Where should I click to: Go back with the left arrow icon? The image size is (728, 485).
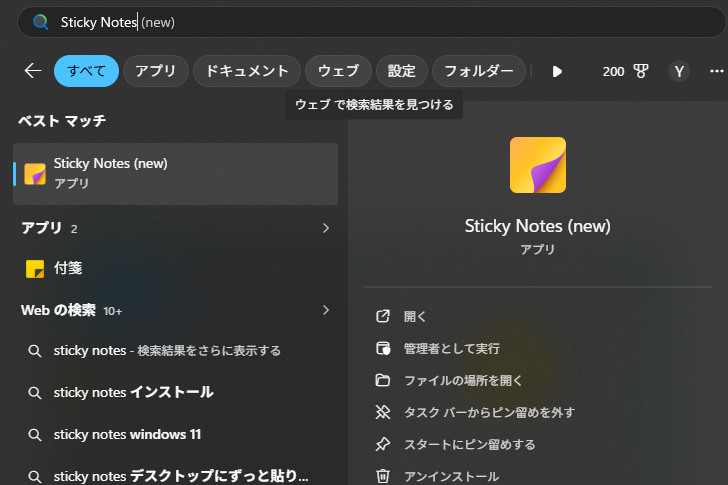33,71
